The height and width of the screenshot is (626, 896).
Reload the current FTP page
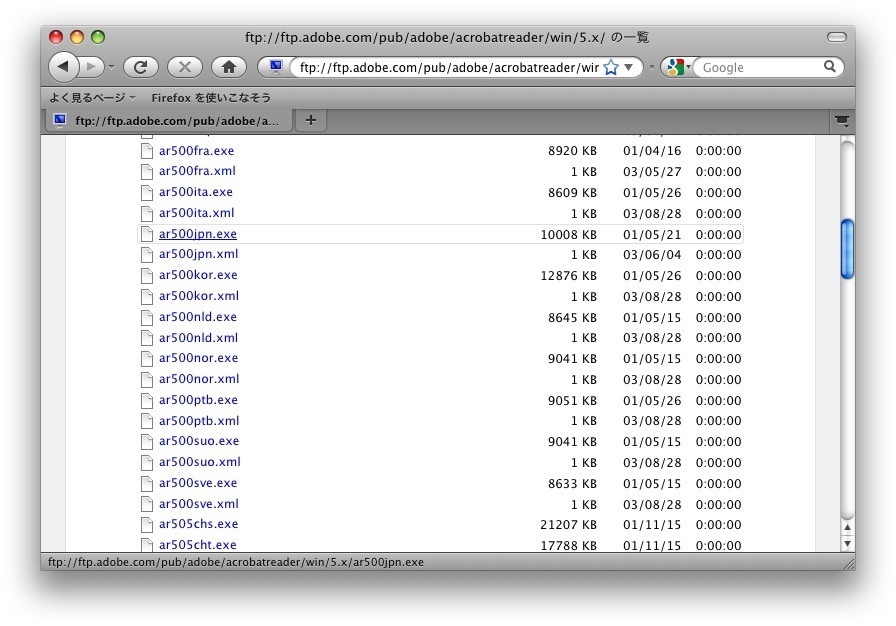tap(141, 67)
